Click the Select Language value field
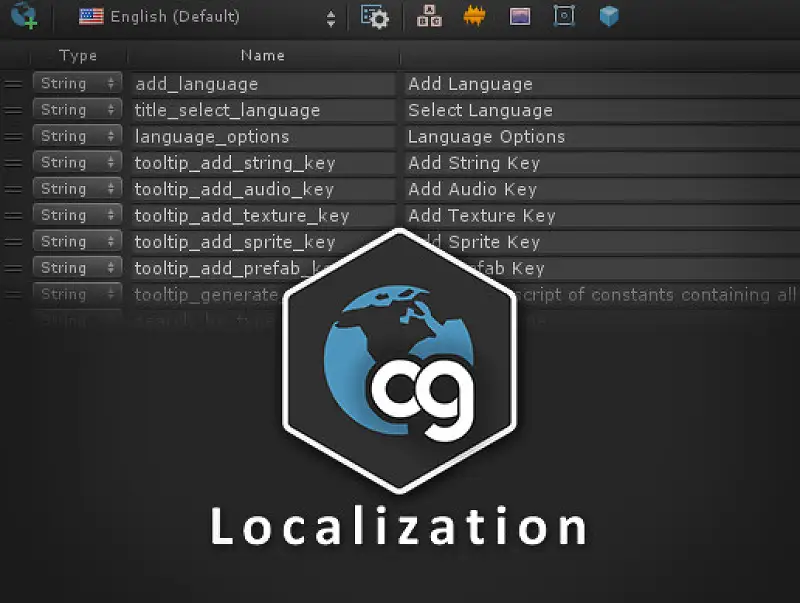Image resolution: width=800 pixels, height=603 pixels. (x=602, y=110)
